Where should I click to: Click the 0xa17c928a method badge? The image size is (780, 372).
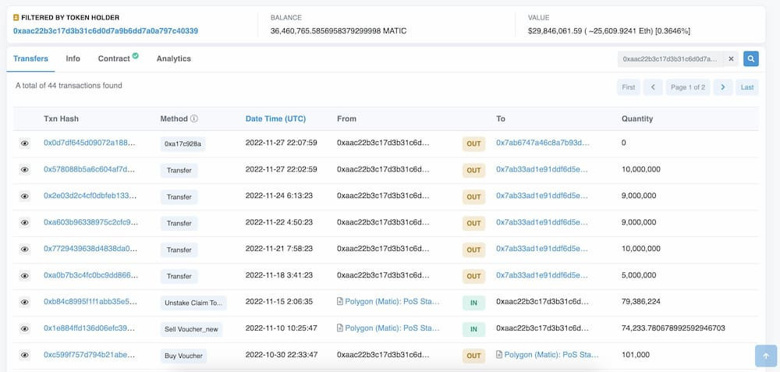(x=183, y=144)
